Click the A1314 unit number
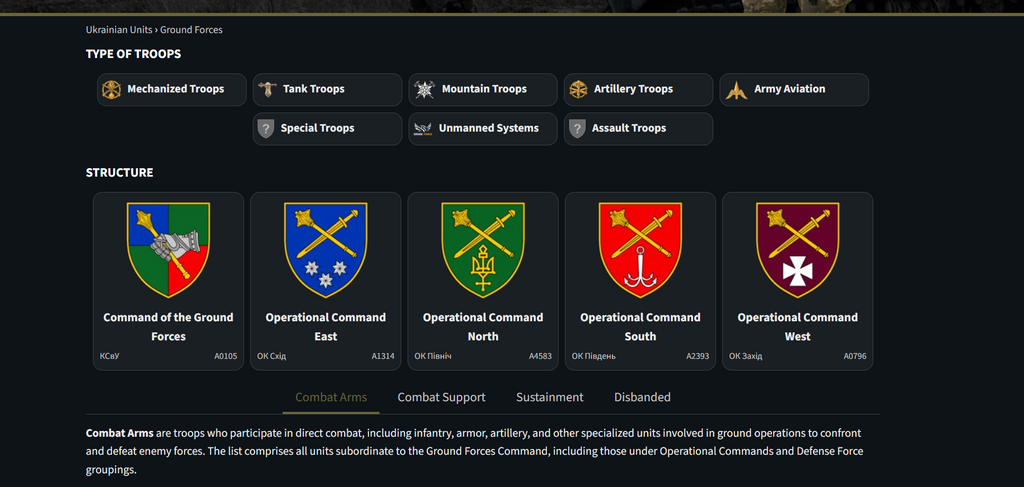This screenshot has height=487, width=1024. (x=383, y=356)
